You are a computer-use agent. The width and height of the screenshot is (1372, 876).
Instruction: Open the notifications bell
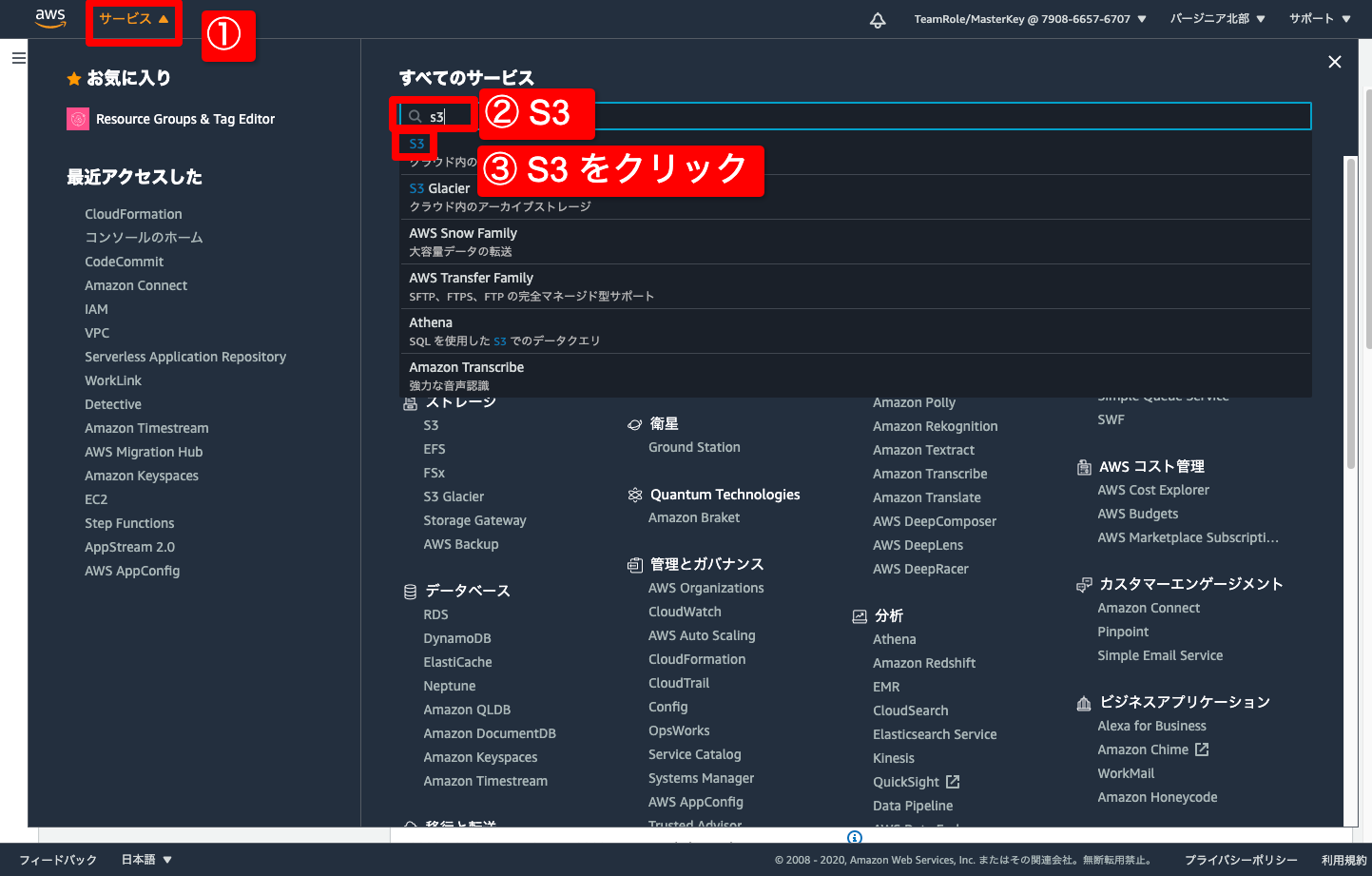coord(878,20)
